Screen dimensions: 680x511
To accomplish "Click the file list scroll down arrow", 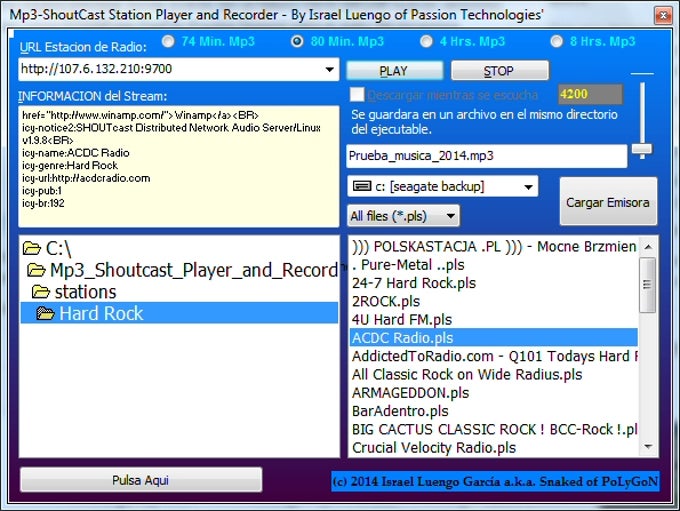I will click(x=648, y=446).
